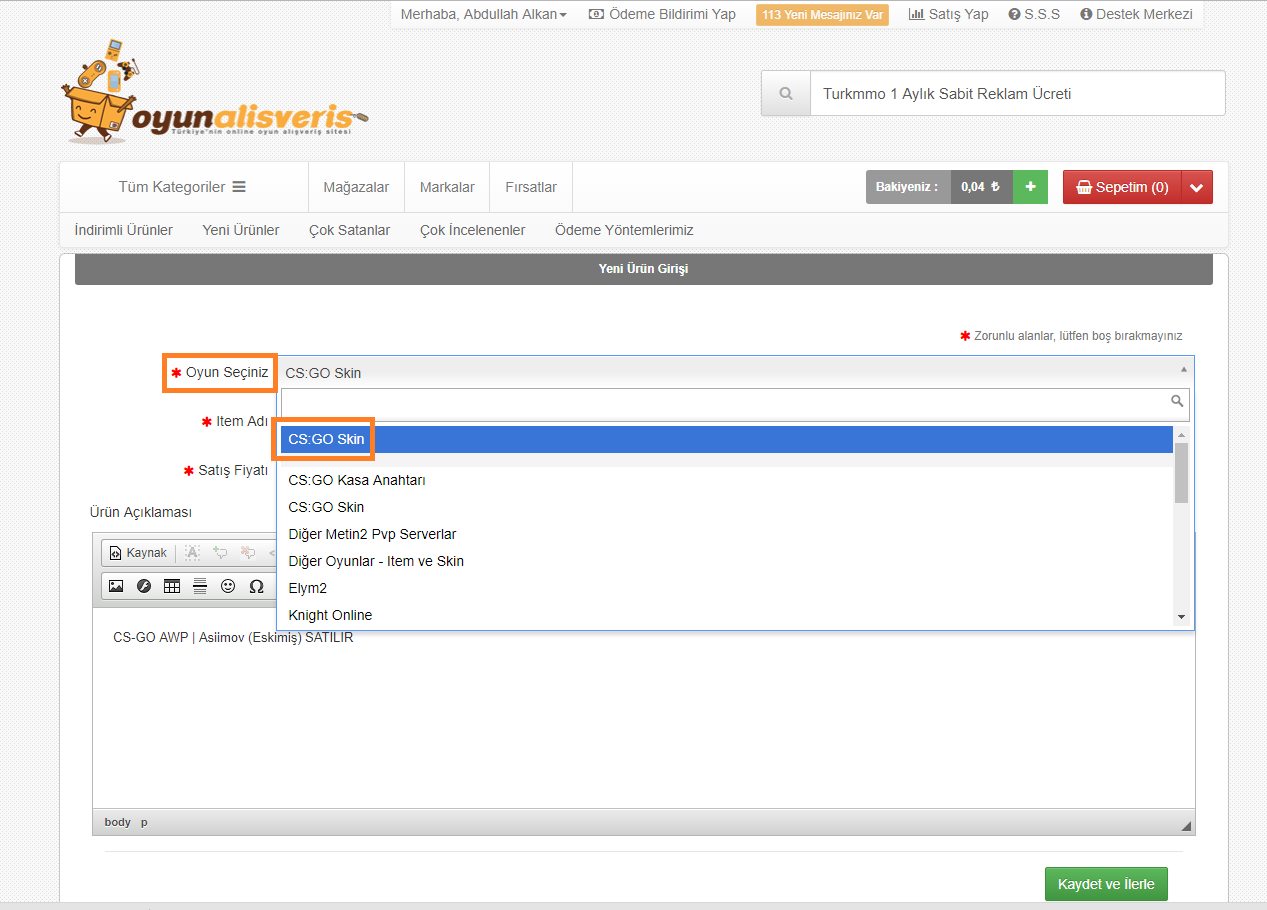Image resolution: width=1267 pixels, height=910 pixels.
Task: Insert a horizontal line in the editor
Action: (200, 586)
